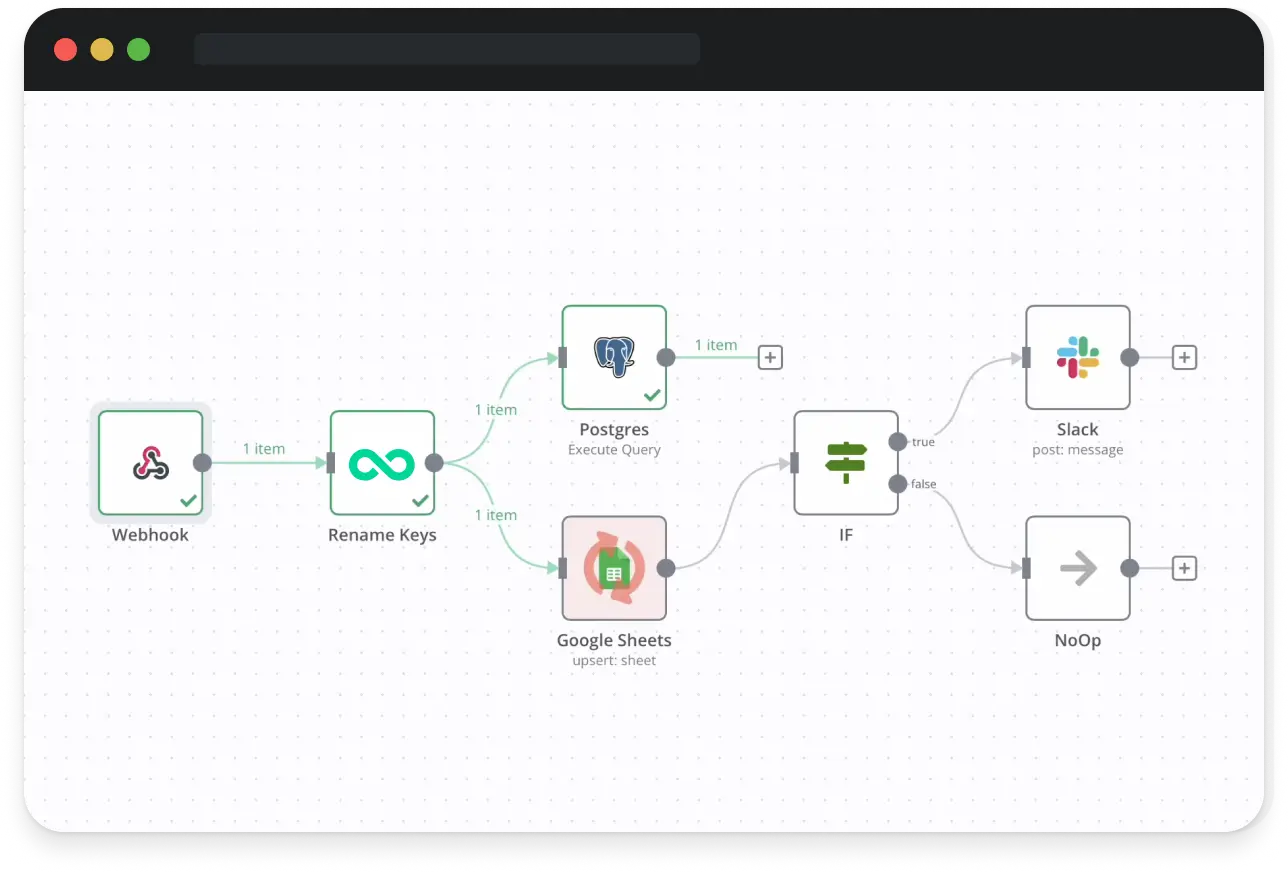Click the true output of the IF node
This screenshot has width=1288, height=872.
coord(899,441)
